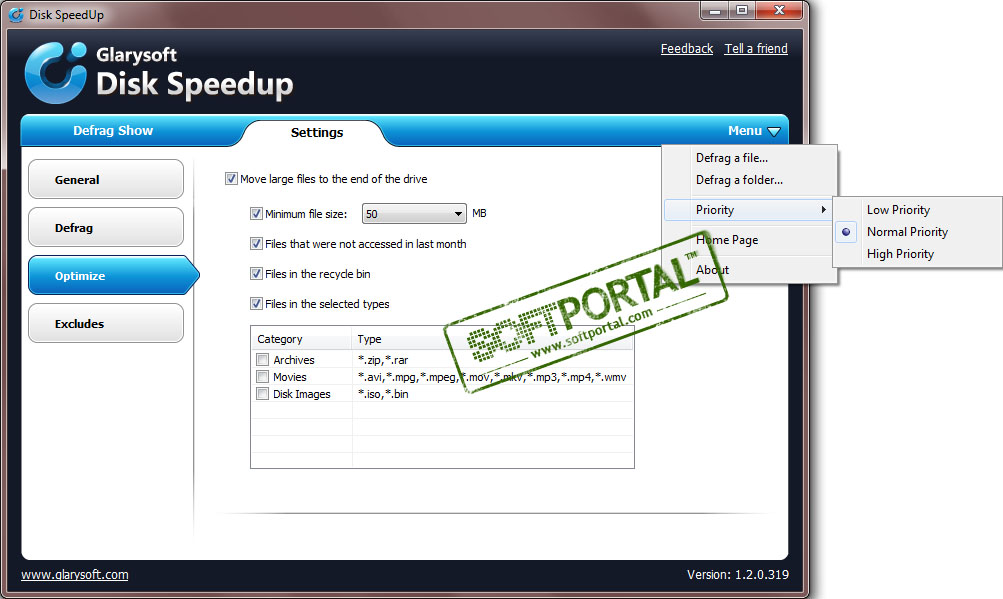1003x599 pixels.
Task: Click the *.zip,*.rar type cell
Action: pyautogui.click(x=383, y=360)
